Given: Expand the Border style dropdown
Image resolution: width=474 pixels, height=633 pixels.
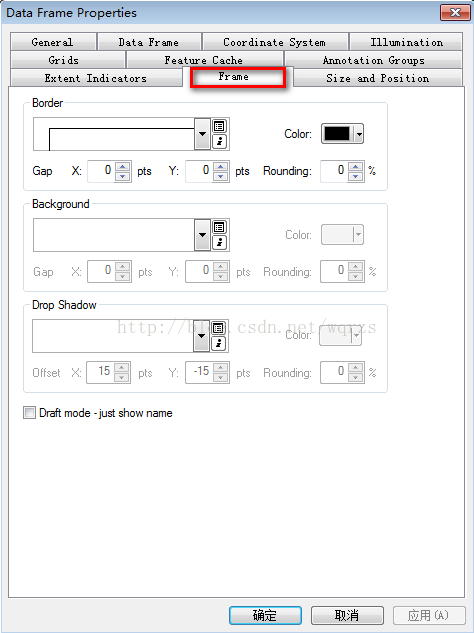Looking at the screenshot, I should coord(202,134).
